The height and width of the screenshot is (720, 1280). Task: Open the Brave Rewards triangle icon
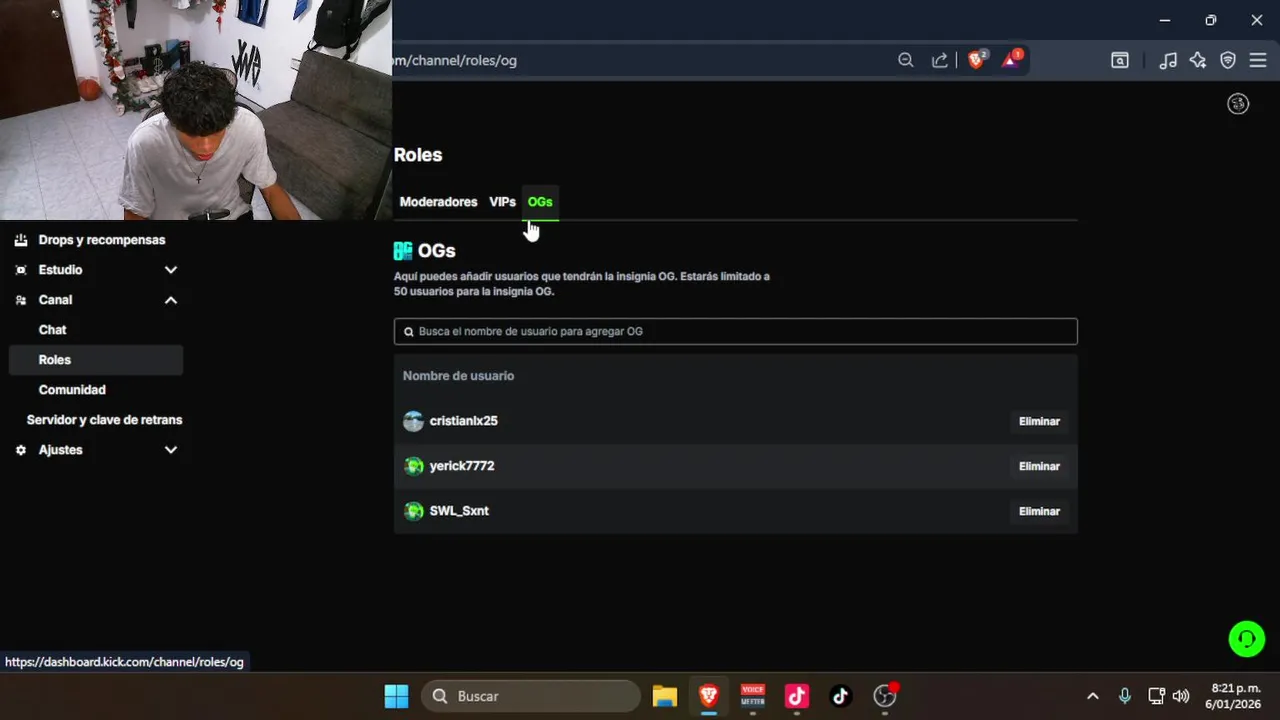(1011, 59)
